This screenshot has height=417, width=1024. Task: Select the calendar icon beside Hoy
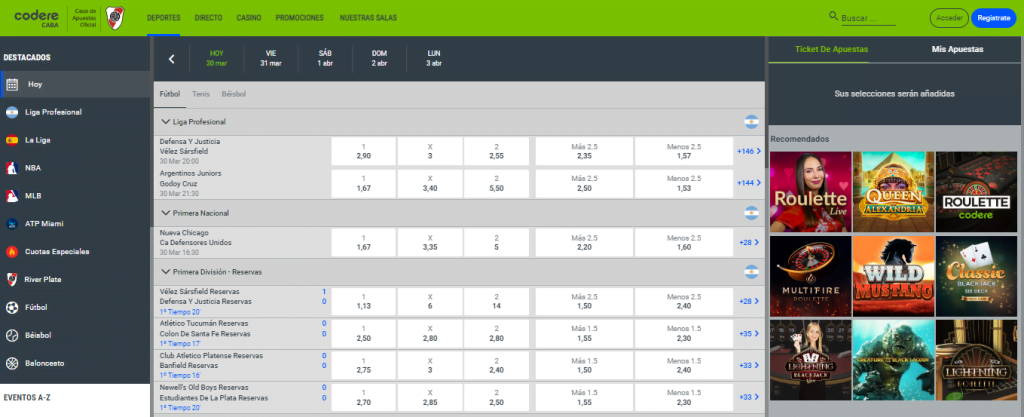(12, 84)
